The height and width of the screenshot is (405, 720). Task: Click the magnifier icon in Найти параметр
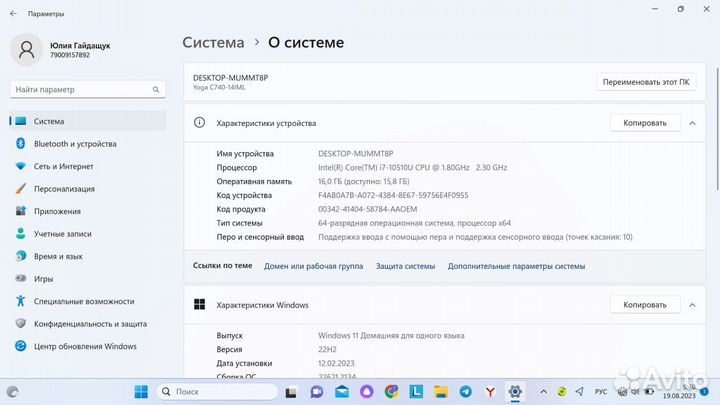tap(156, 90)
